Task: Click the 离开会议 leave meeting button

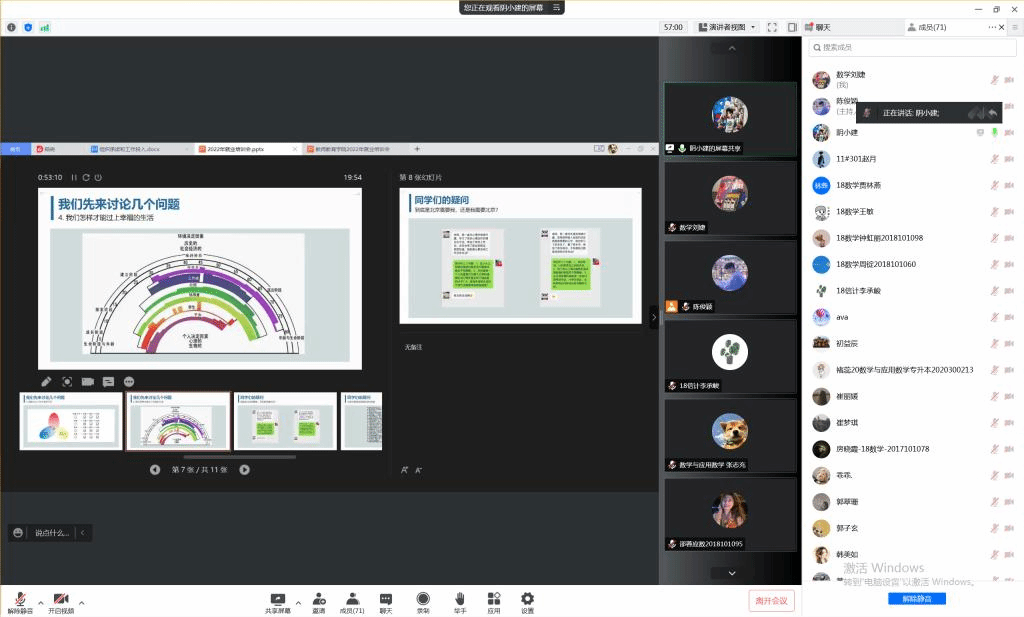Action: point(771,600)
